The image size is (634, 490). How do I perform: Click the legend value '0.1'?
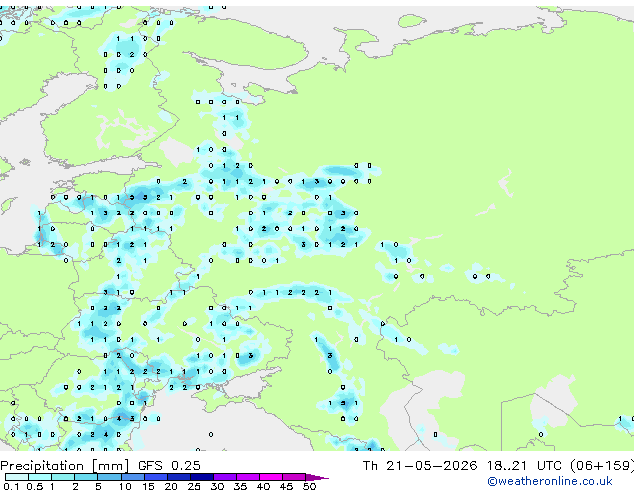(x=11, y=486)
